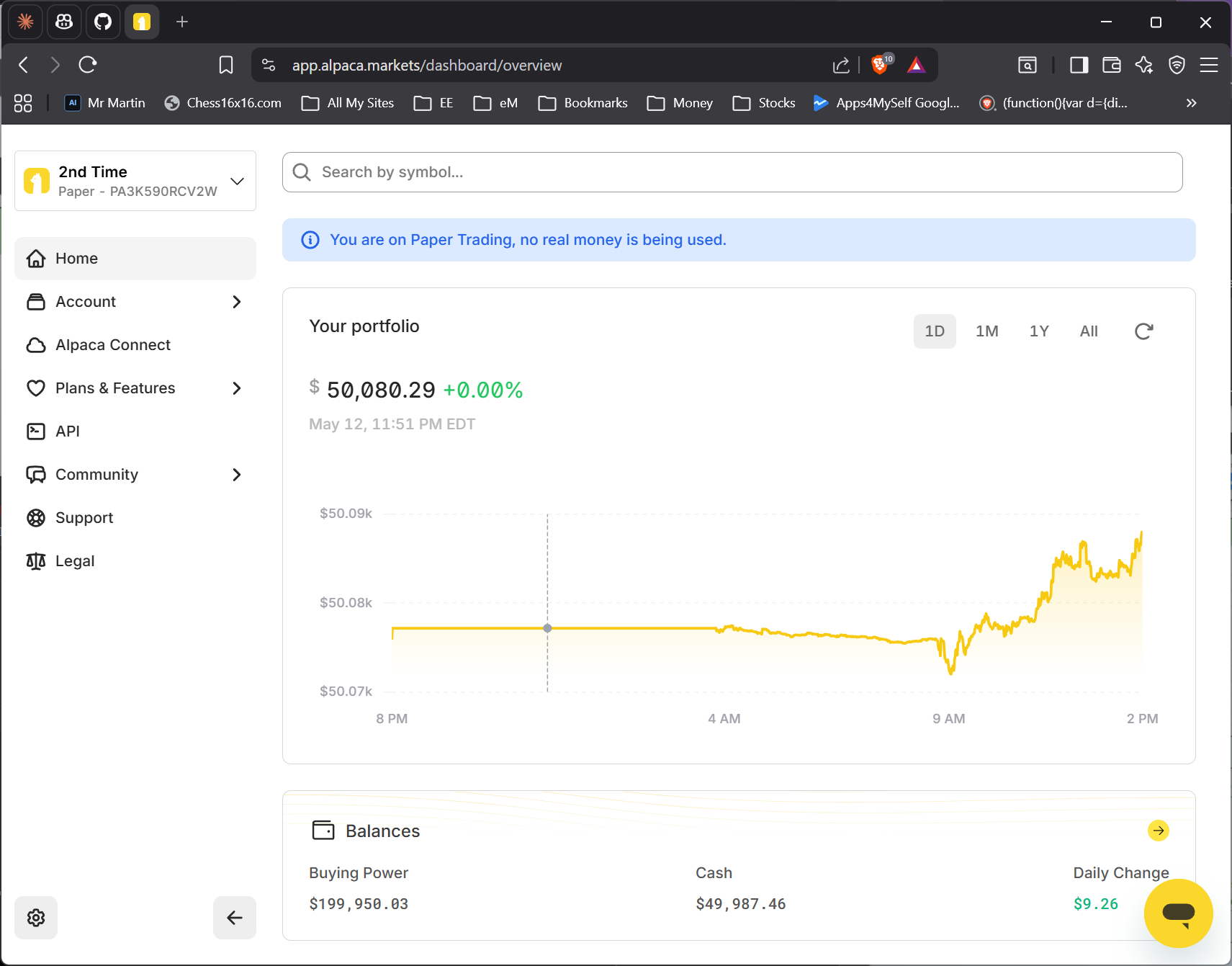The width and height of the screenshot is (1232, 966).
Task: Expand the All My Sites bookmark folder
Action: point(348,103)
